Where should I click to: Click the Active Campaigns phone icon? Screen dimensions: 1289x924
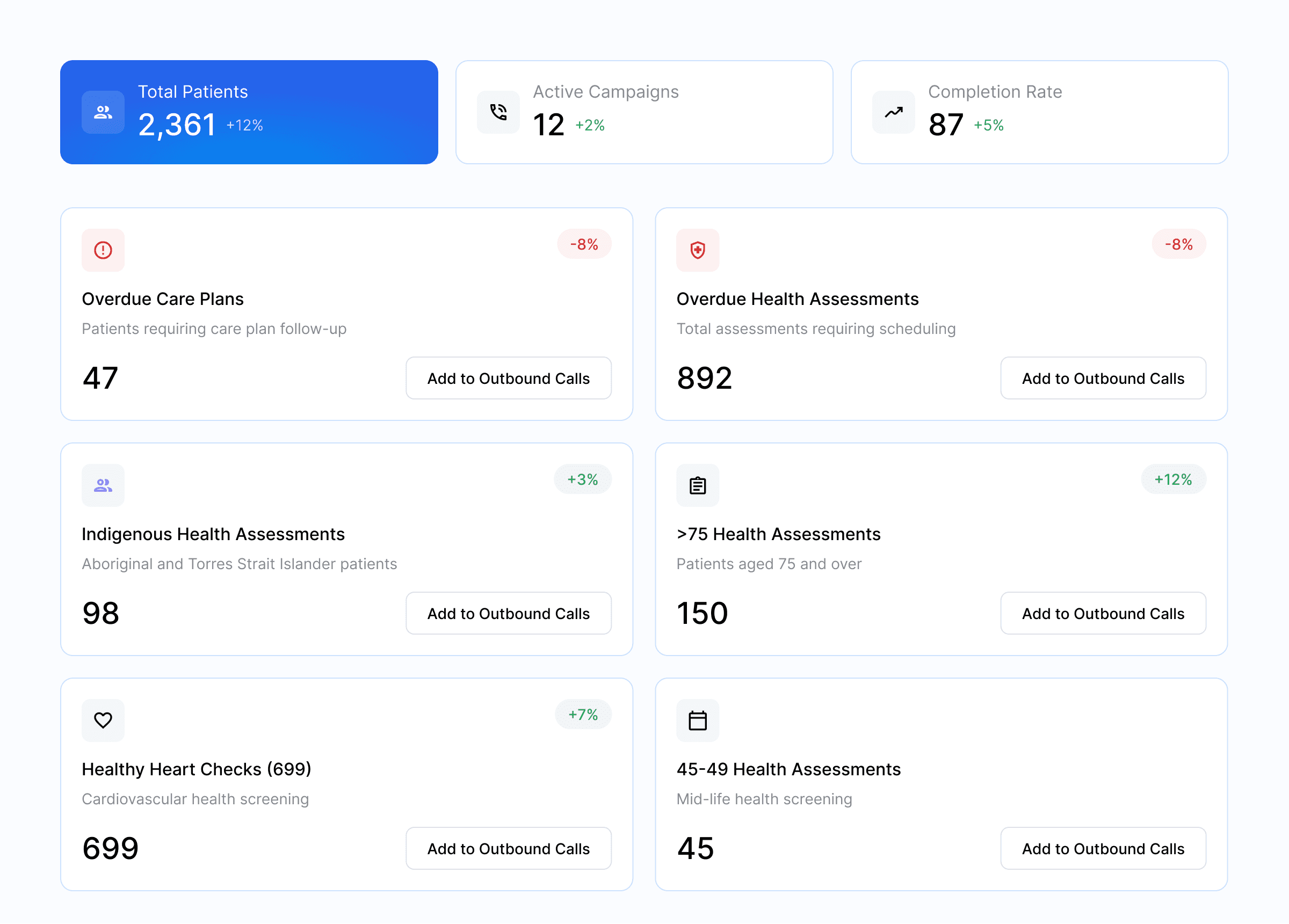click(498, 113)
